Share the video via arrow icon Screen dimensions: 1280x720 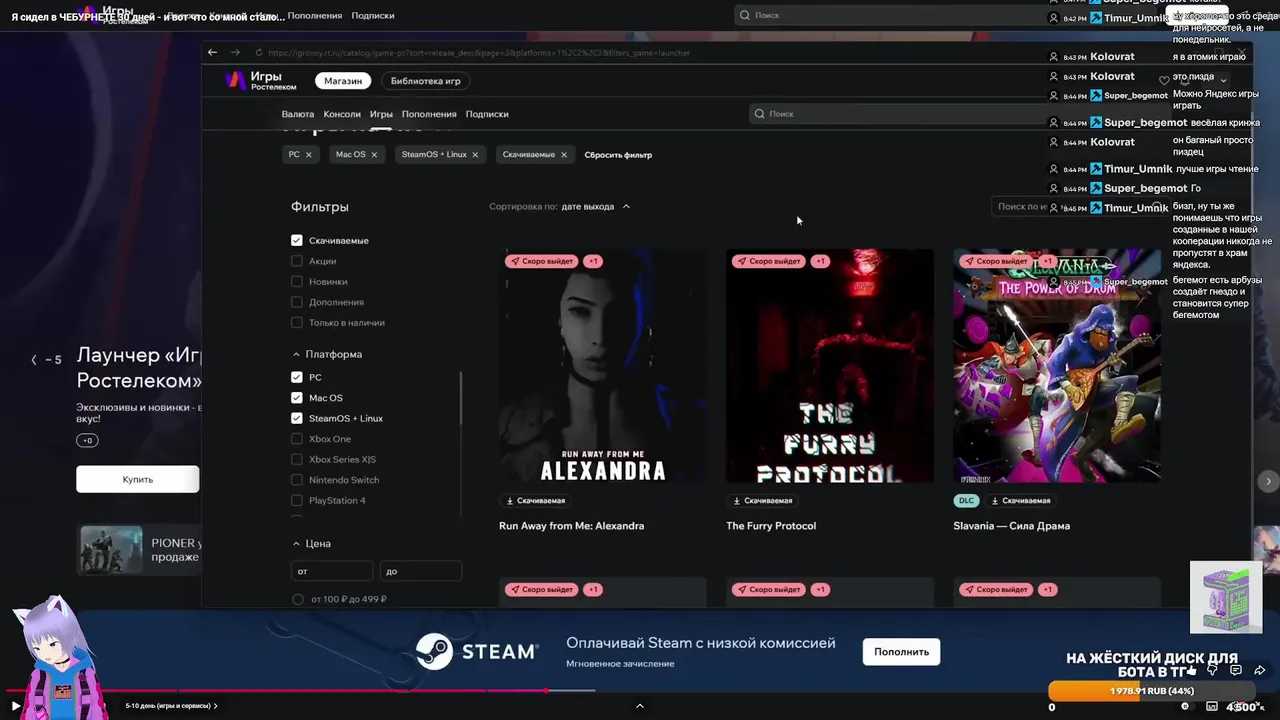(x=1260, y=670)
